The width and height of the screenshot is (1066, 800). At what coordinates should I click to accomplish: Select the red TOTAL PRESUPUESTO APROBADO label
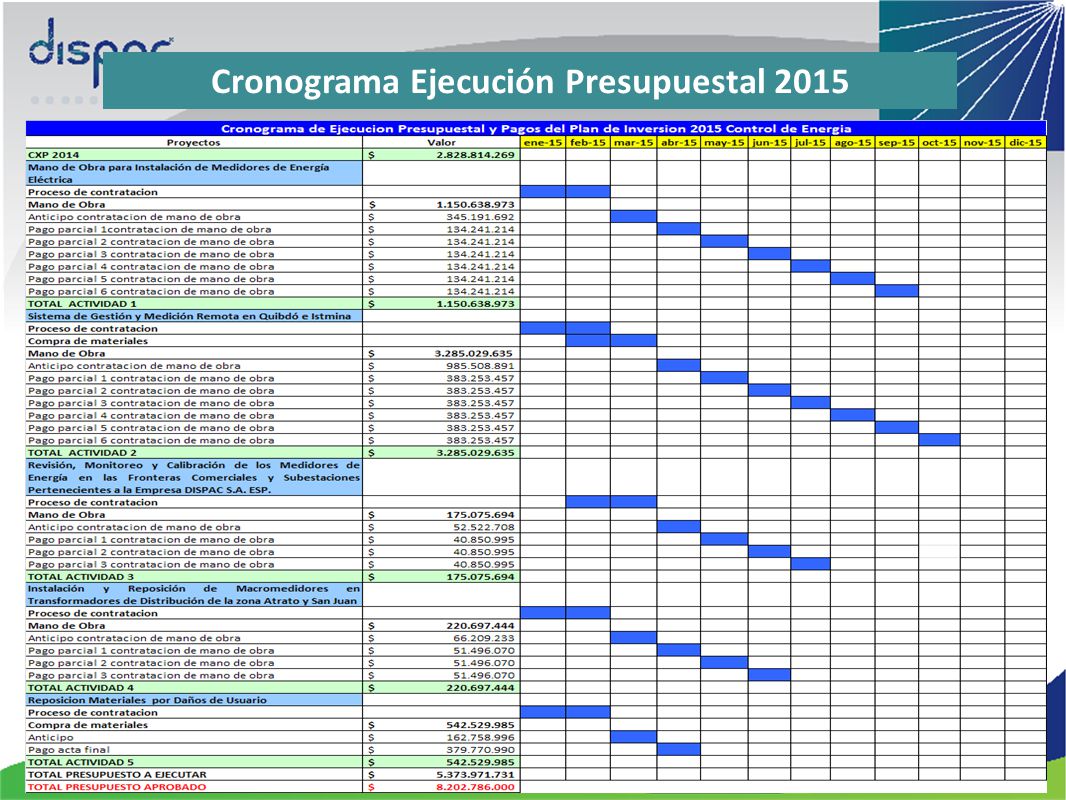117,787
